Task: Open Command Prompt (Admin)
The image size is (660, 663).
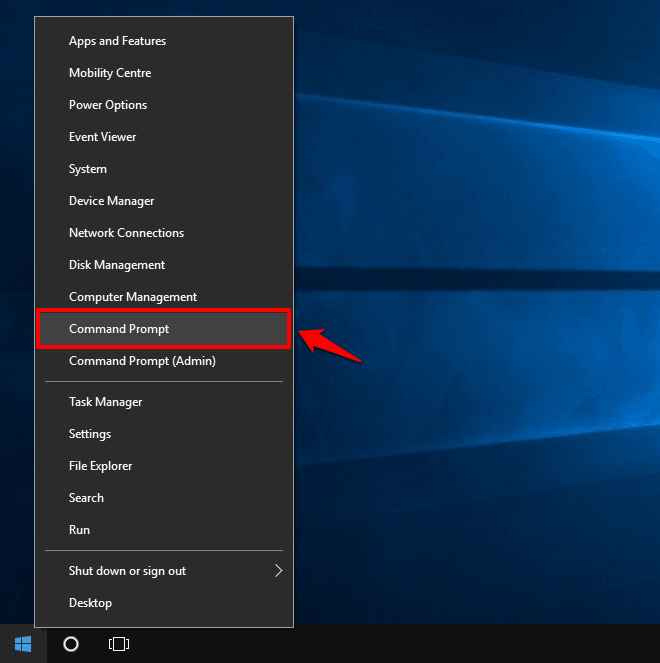Action: [x=142, y=361]
